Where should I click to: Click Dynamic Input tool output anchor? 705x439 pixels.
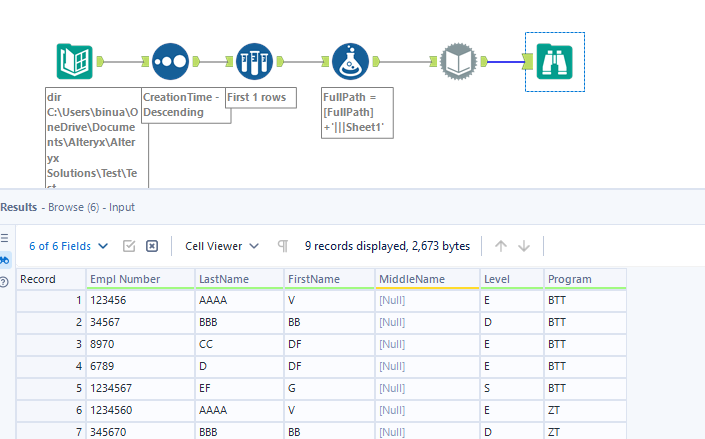pos(484,62)
